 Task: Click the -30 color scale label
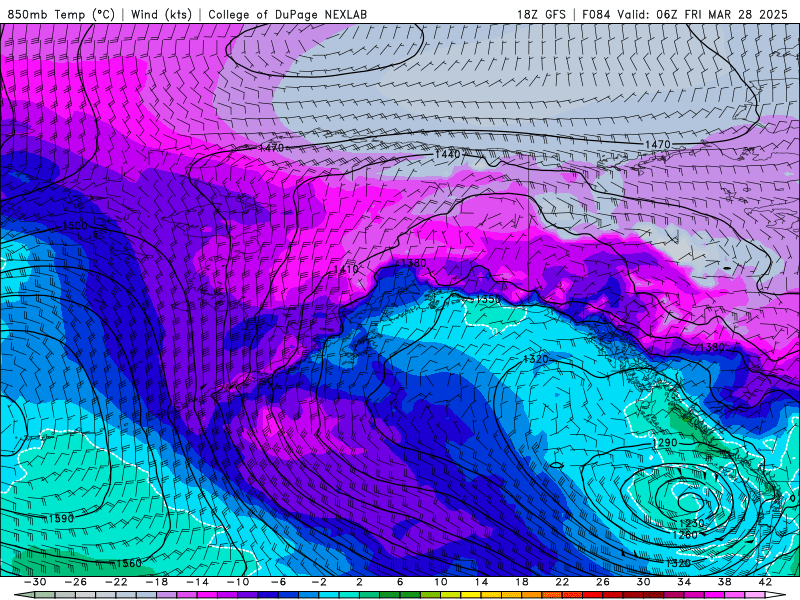pos(35,582)
